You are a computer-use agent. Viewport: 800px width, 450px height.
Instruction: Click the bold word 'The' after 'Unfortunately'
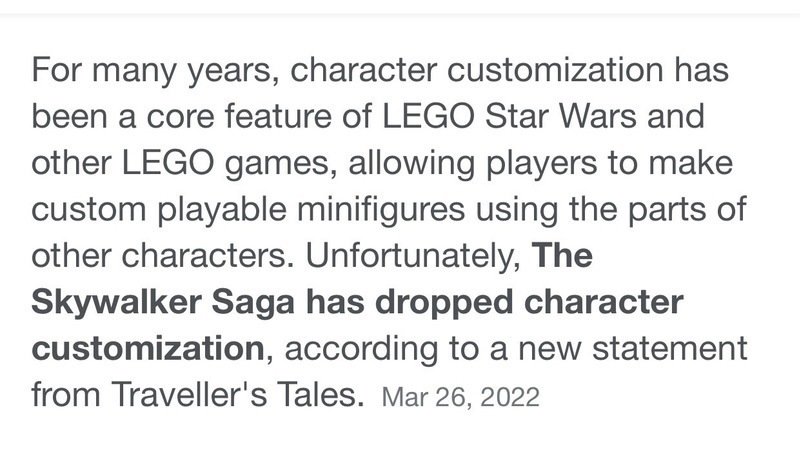564,257
